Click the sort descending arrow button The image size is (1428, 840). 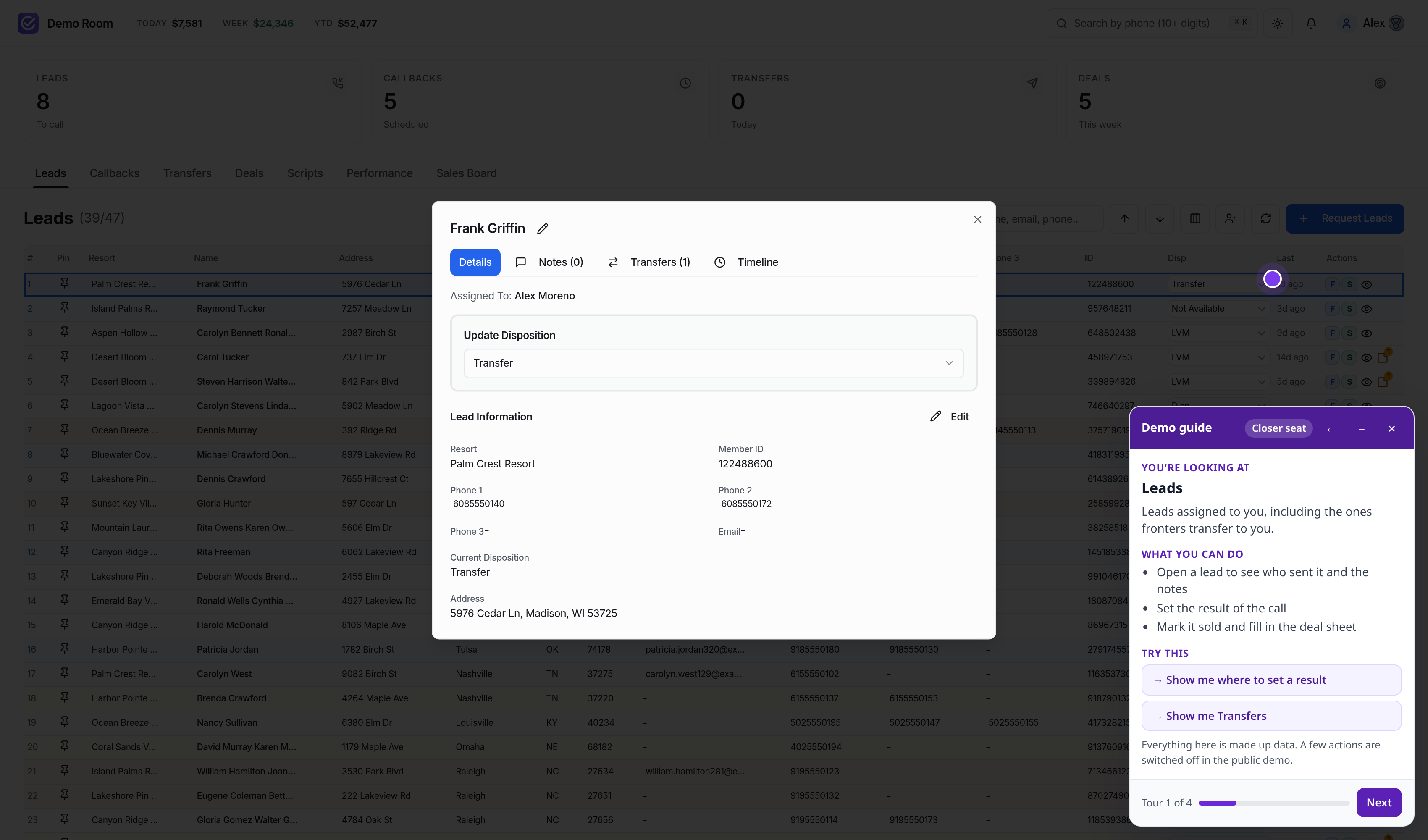[1160, 218]
